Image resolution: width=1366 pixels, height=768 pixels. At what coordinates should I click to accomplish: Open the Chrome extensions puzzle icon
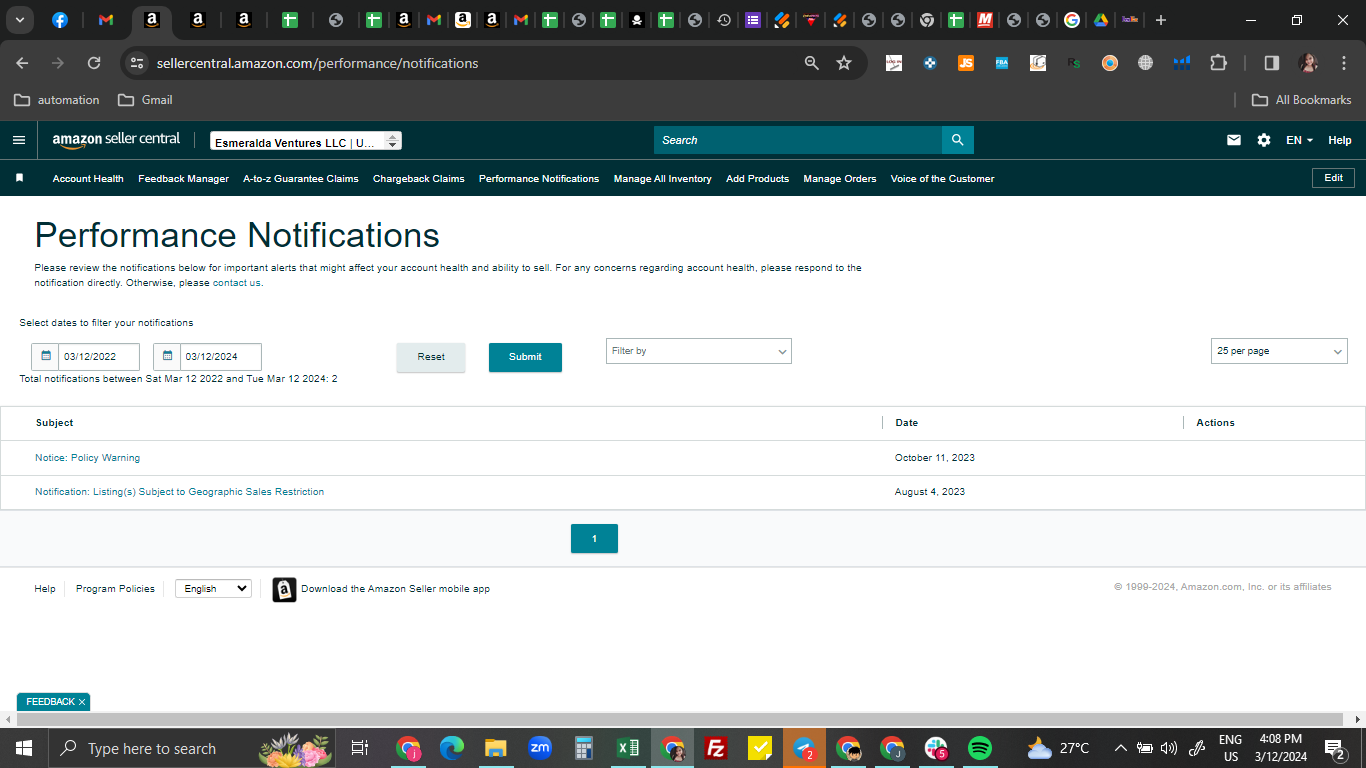coord(1218,63)
